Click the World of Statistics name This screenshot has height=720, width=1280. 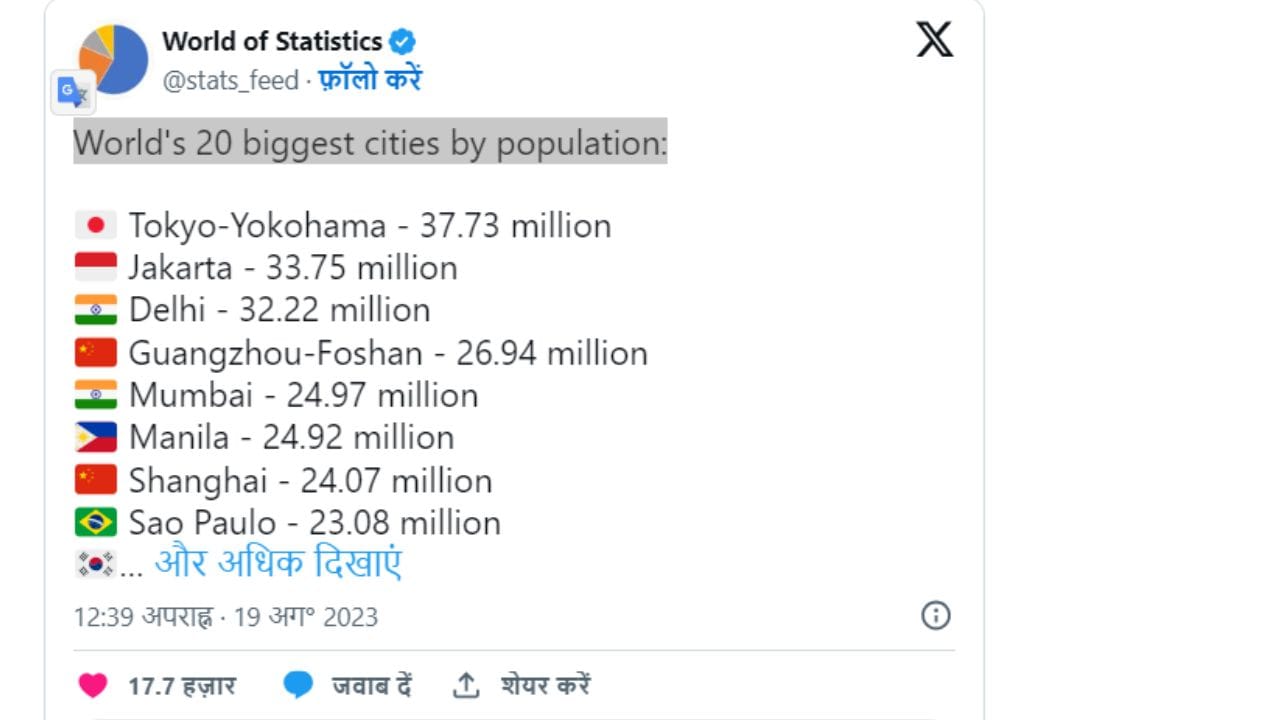tap(272, 42)
